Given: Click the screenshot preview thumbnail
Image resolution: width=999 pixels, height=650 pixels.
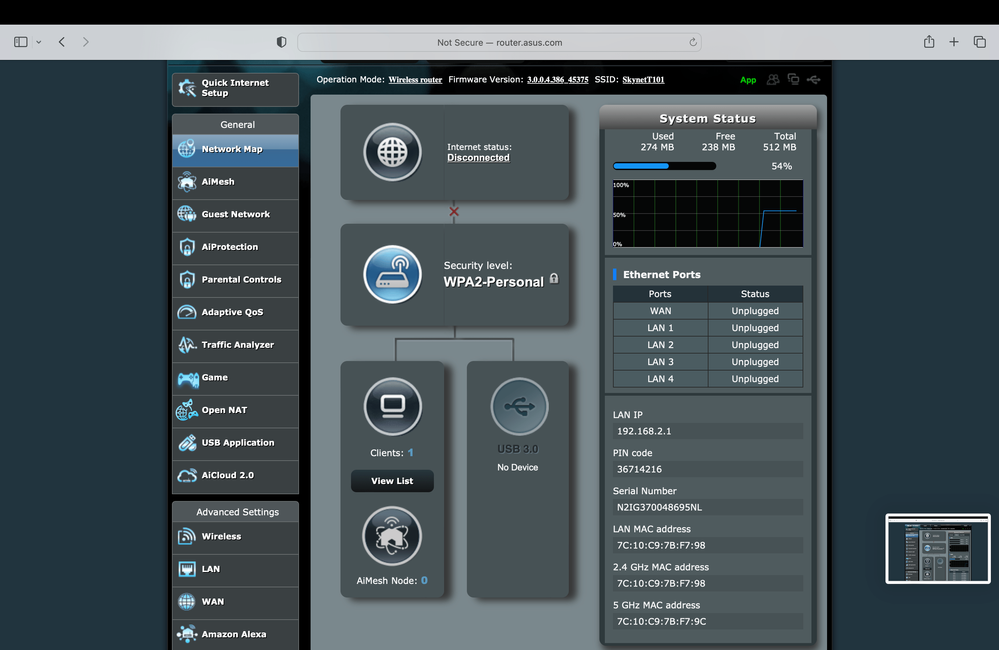Looking at the screenshot, I should (x=938, y=548).
